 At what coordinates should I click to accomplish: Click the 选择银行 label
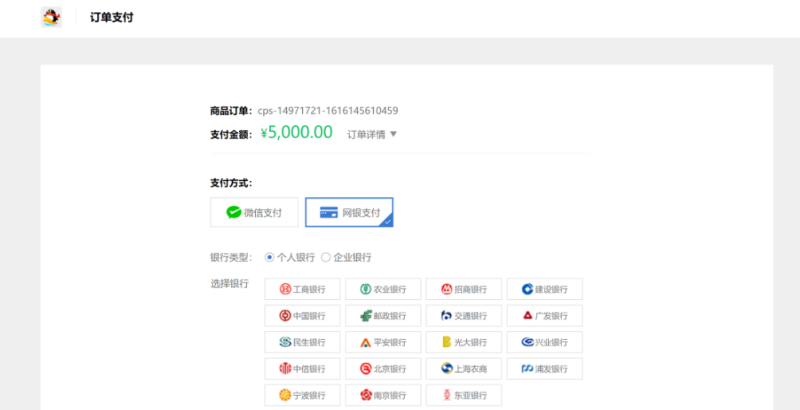(x=230, y=284)
